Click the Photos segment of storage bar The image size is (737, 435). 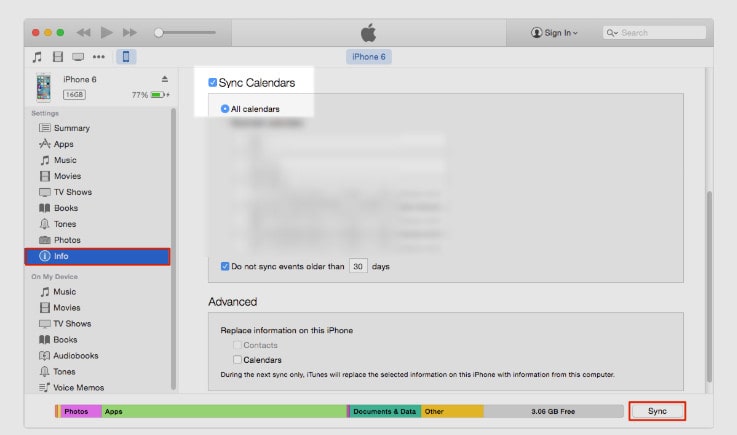[x=81, y=411]
